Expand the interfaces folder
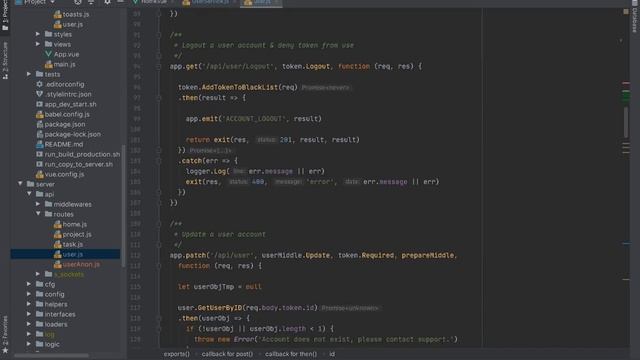Viewport: 640px width, 360px height. 29,314
